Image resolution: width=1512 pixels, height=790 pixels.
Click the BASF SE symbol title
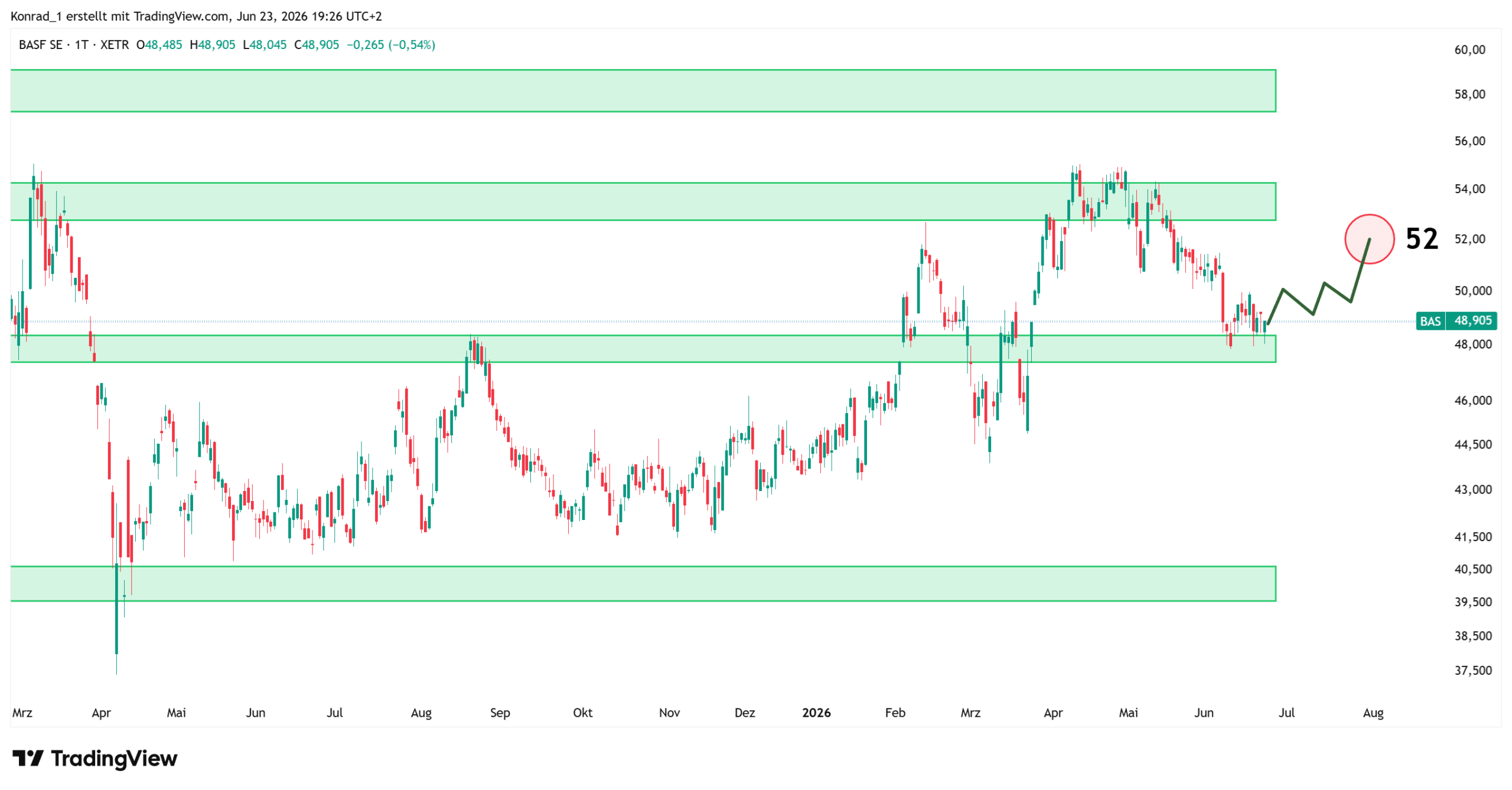40,45
